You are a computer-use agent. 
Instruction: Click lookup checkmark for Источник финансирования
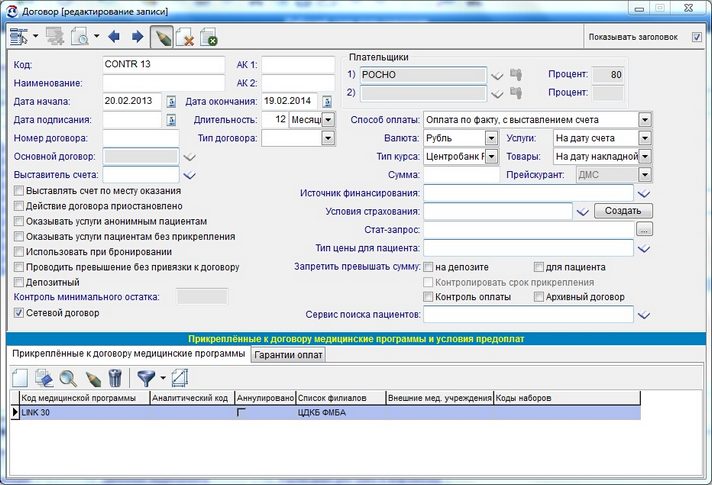(x=643, y=194)
